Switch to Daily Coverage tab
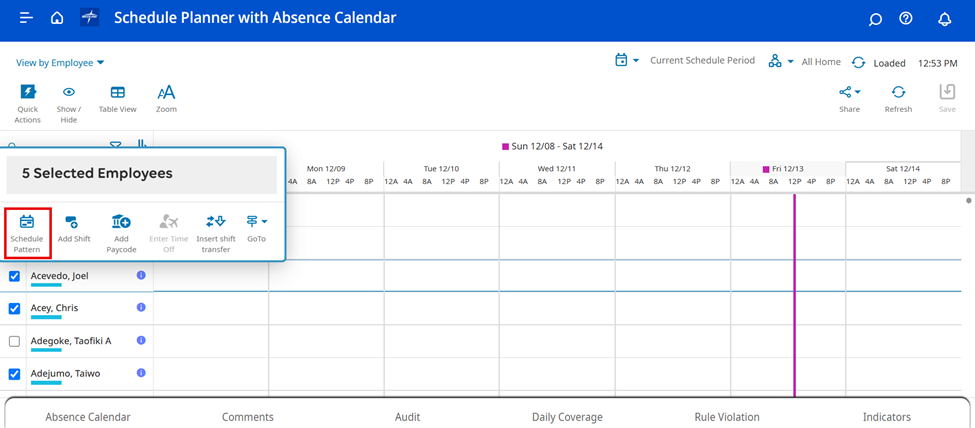 pos(567,417)
